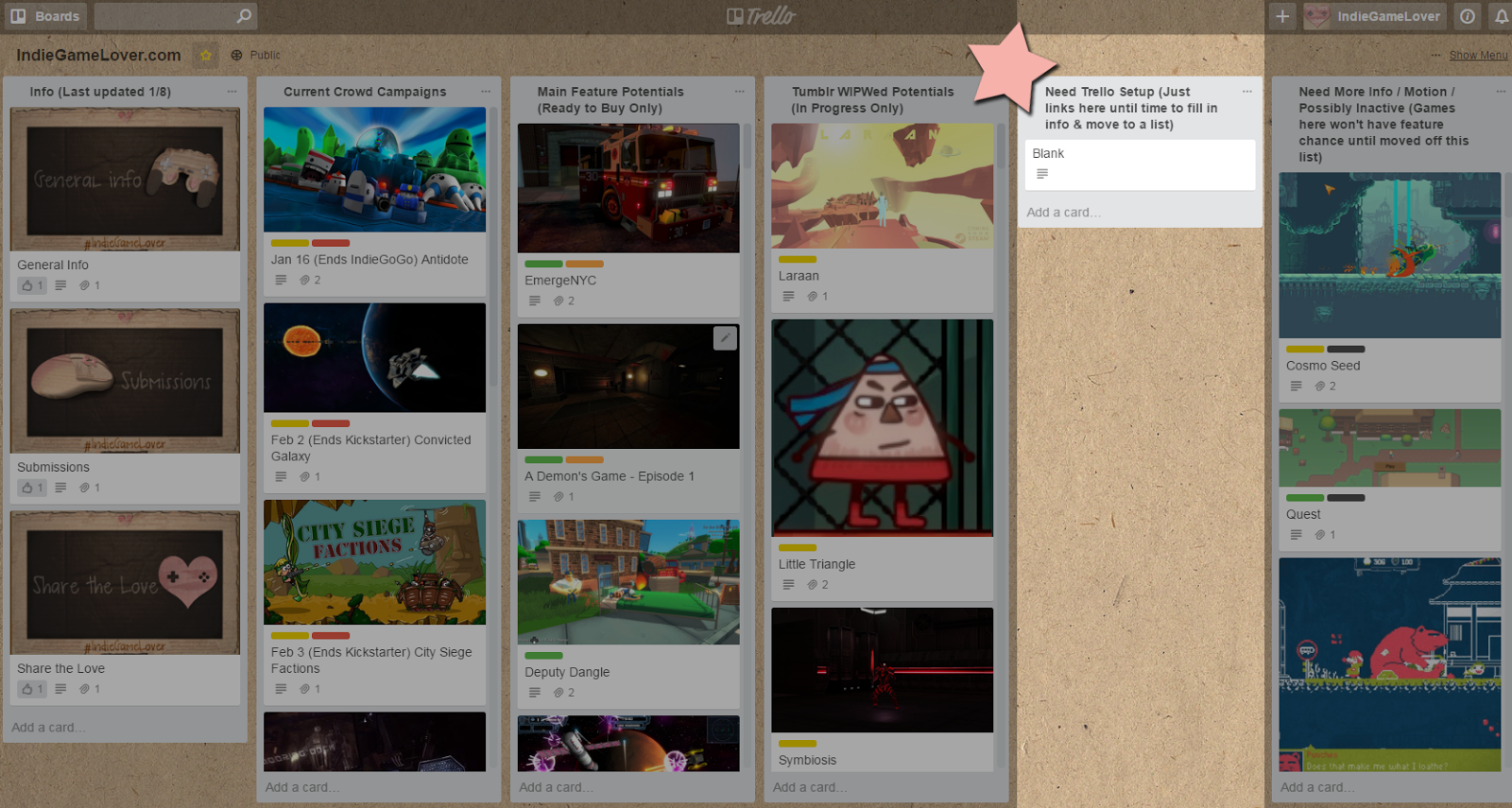The height and width of the screenshot is (808, 1512).
Task: Add a card to Main Feature Potentials
Action: (556, 787)
